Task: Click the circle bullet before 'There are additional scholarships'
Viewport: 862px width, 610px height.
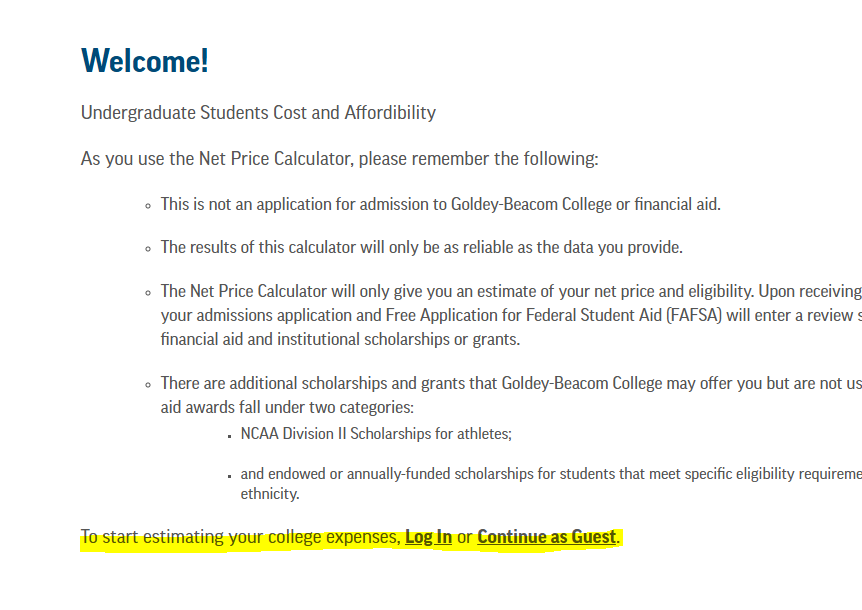Action: tap(148, 385)
